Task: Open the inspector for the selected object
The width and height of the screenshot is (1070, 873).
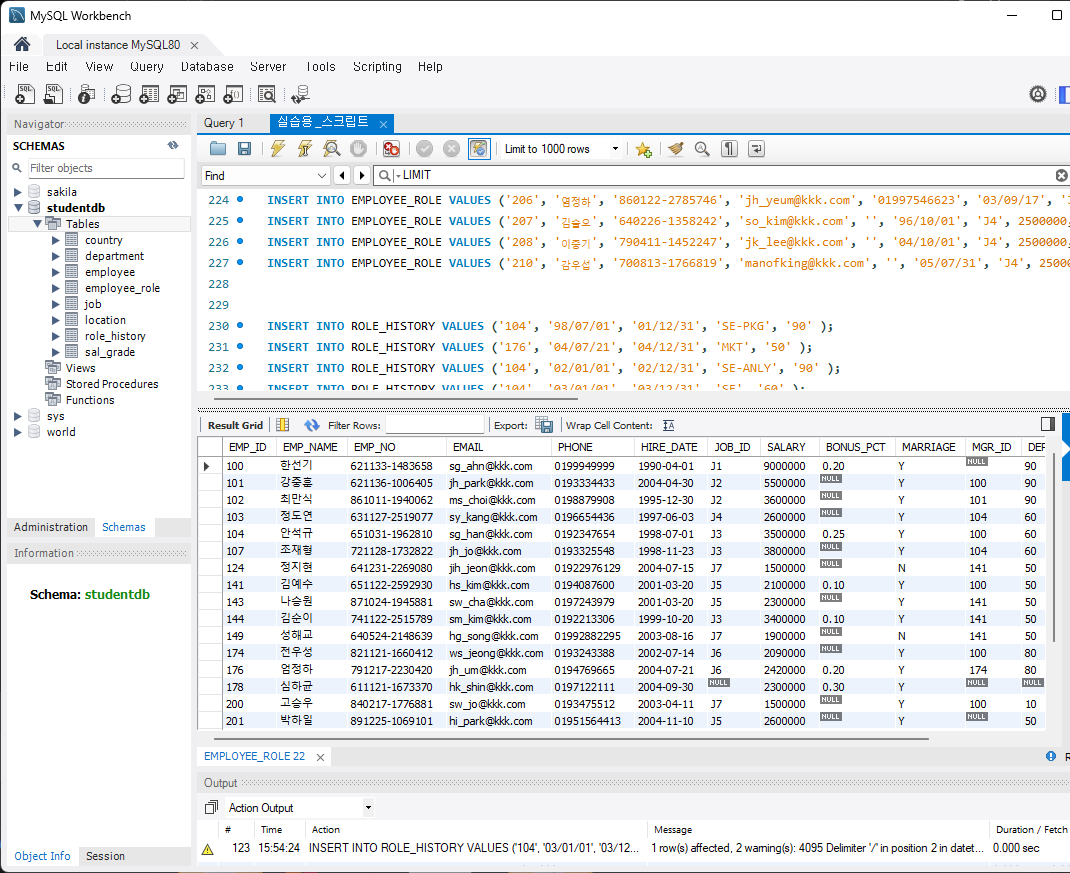Action: (x=86, y=94)
